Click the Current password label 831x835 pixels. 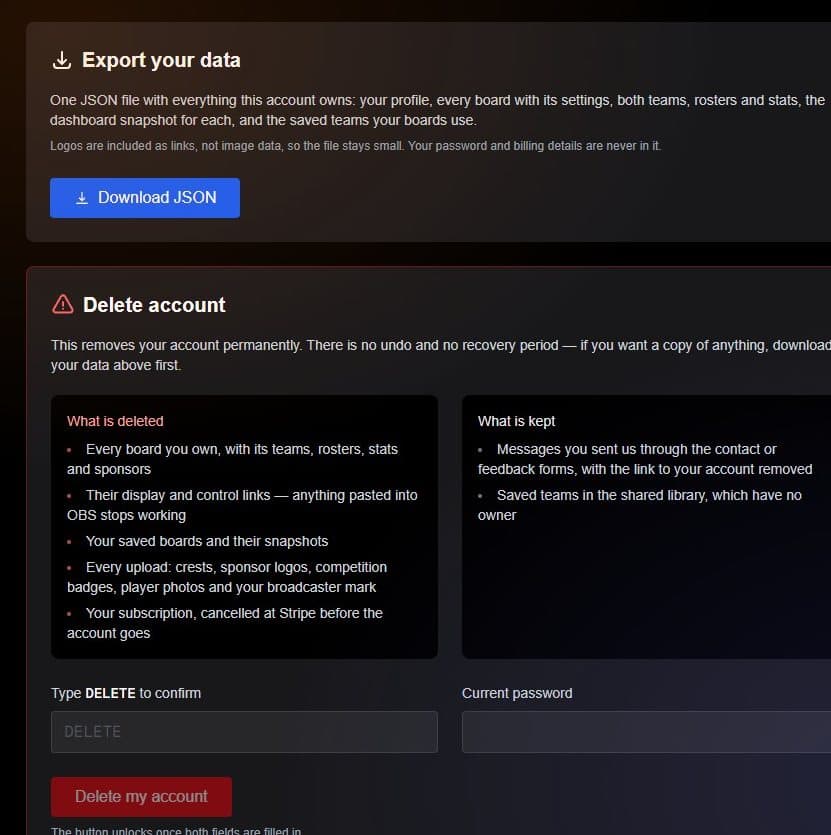pos(517,693)
